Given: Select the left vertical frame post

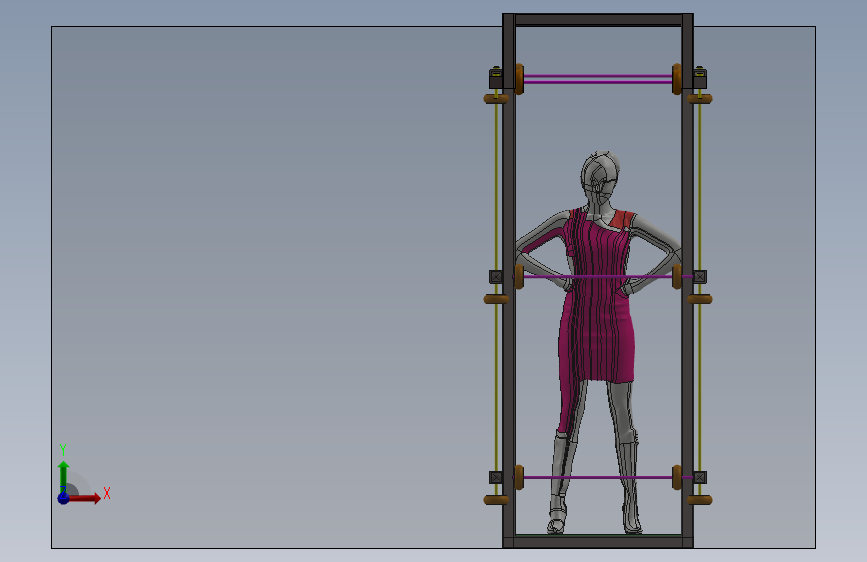Looking at the screenshot, I should click(x=509, y=281).
